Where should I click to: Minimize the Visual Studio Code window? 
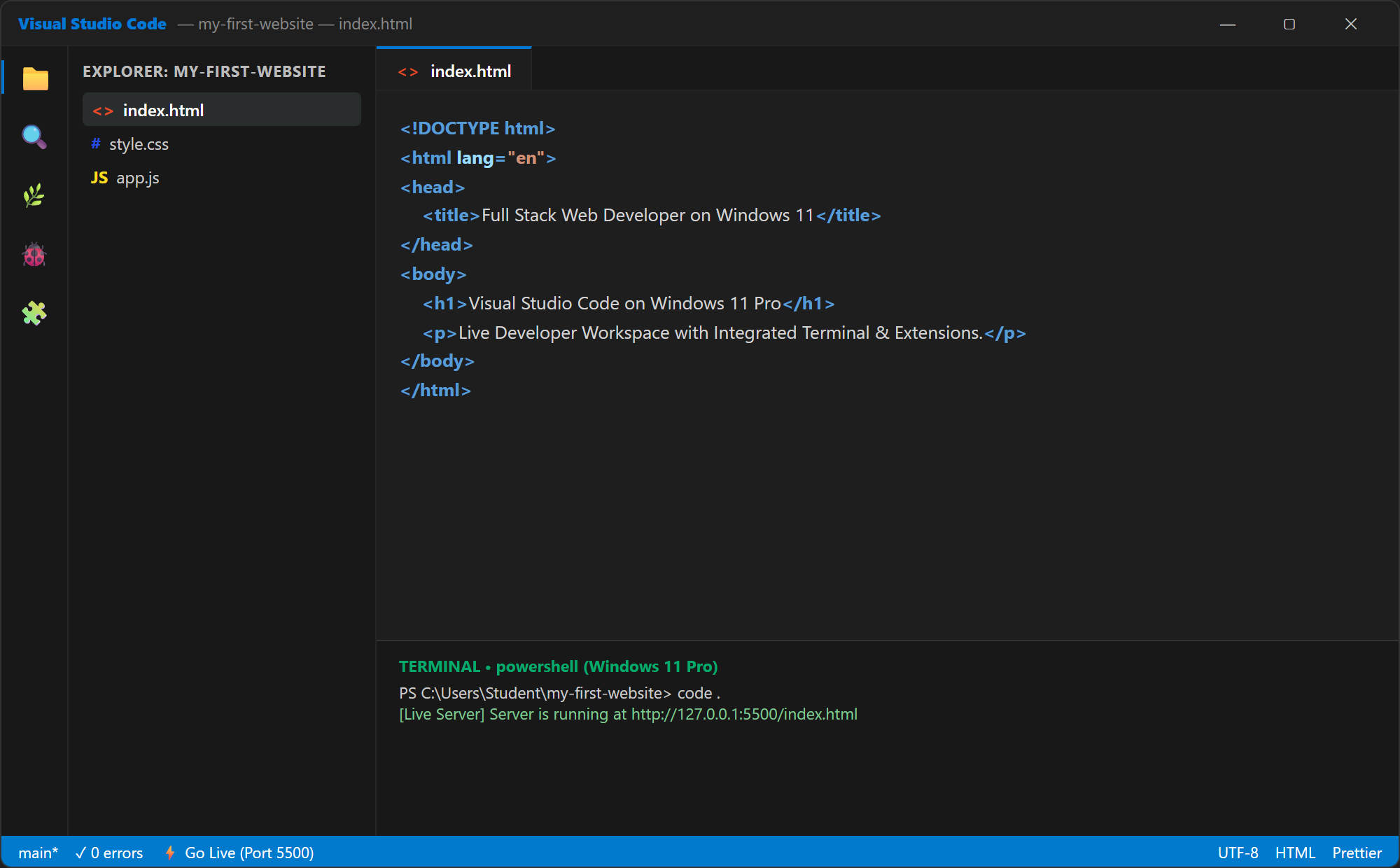pos(1228,24)
